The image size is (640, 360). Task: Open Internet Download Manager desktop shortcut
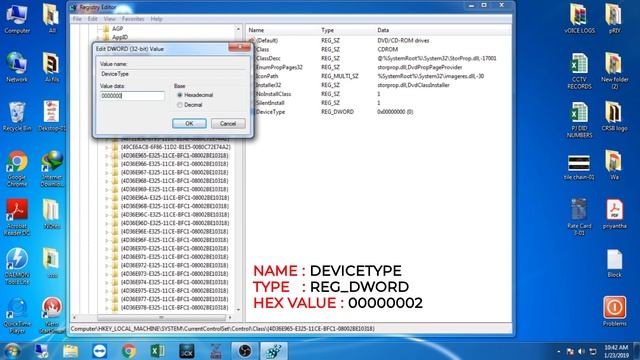tap(52, 168)
